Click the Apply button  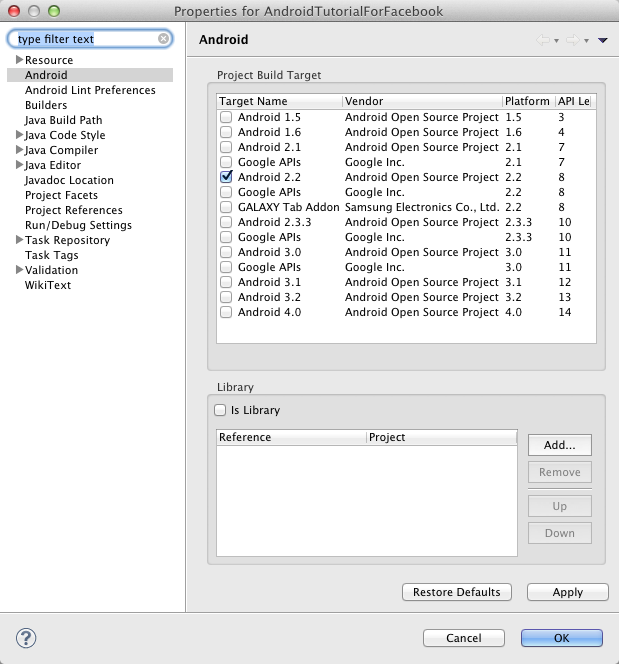click(x=568, y=592)
